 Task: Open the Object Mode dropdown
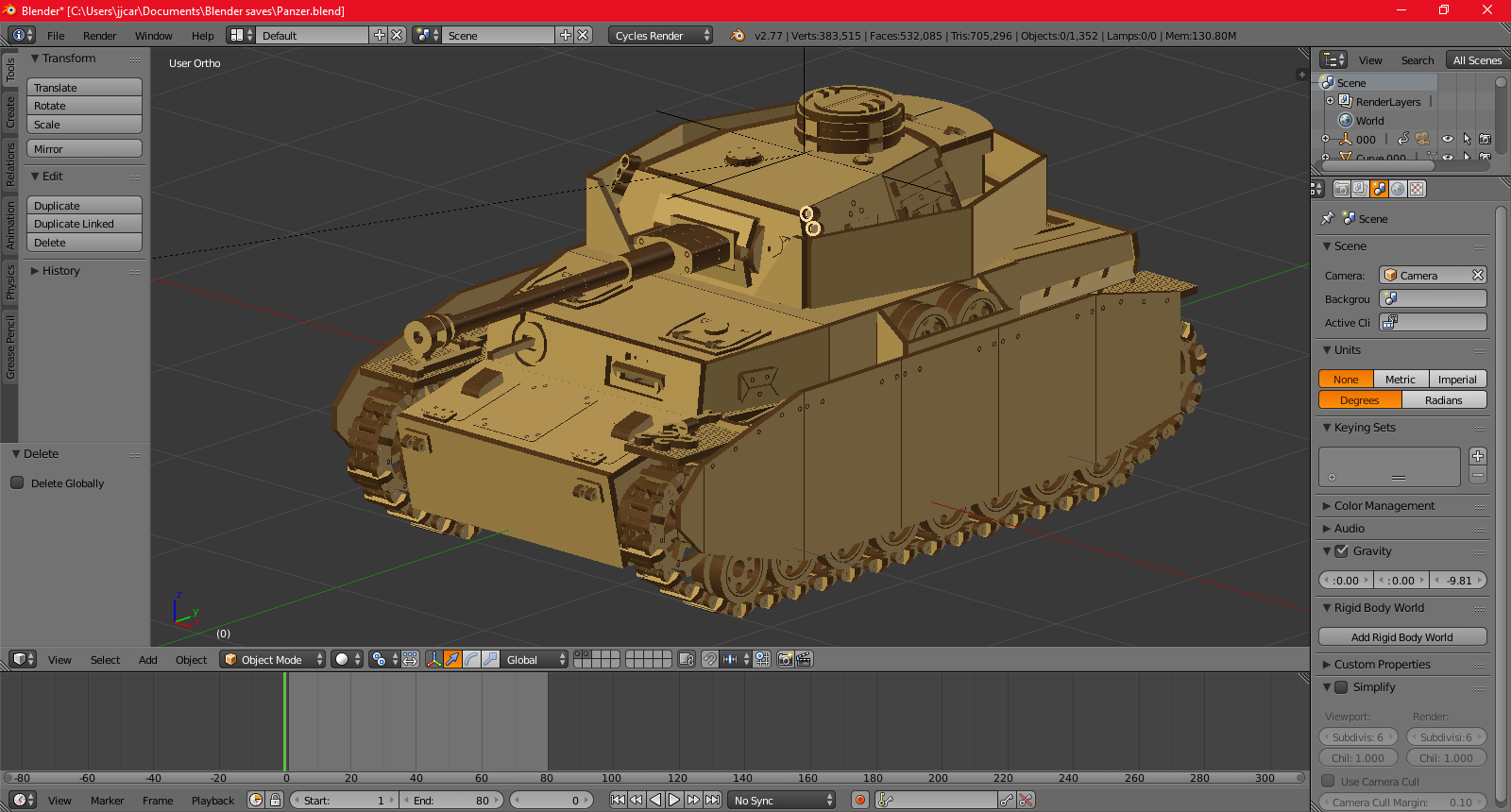pos(272,659)
